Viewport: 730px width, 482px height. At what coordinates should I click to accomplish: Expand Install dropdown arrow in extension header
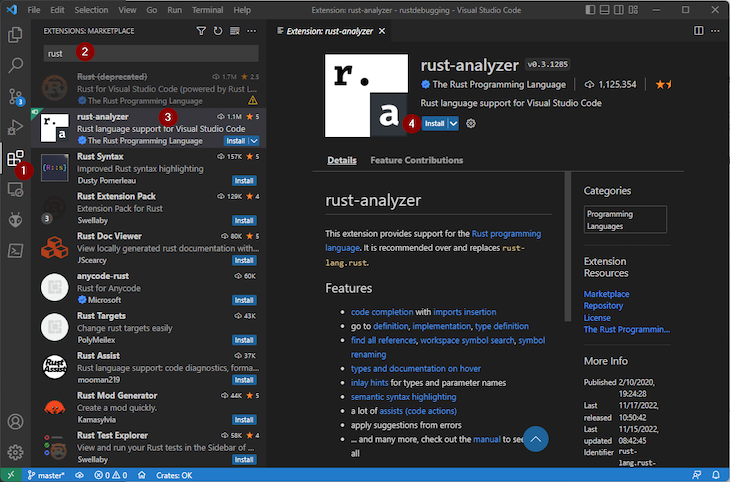454,123
